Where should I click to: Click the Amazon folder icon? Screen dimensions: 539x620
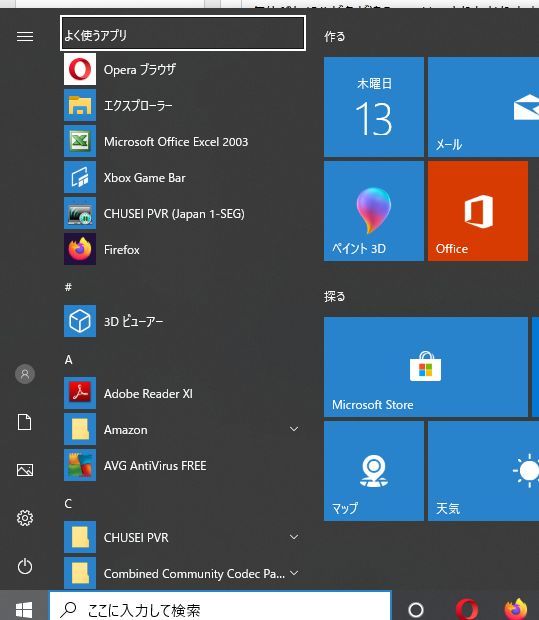pos(80,429)
